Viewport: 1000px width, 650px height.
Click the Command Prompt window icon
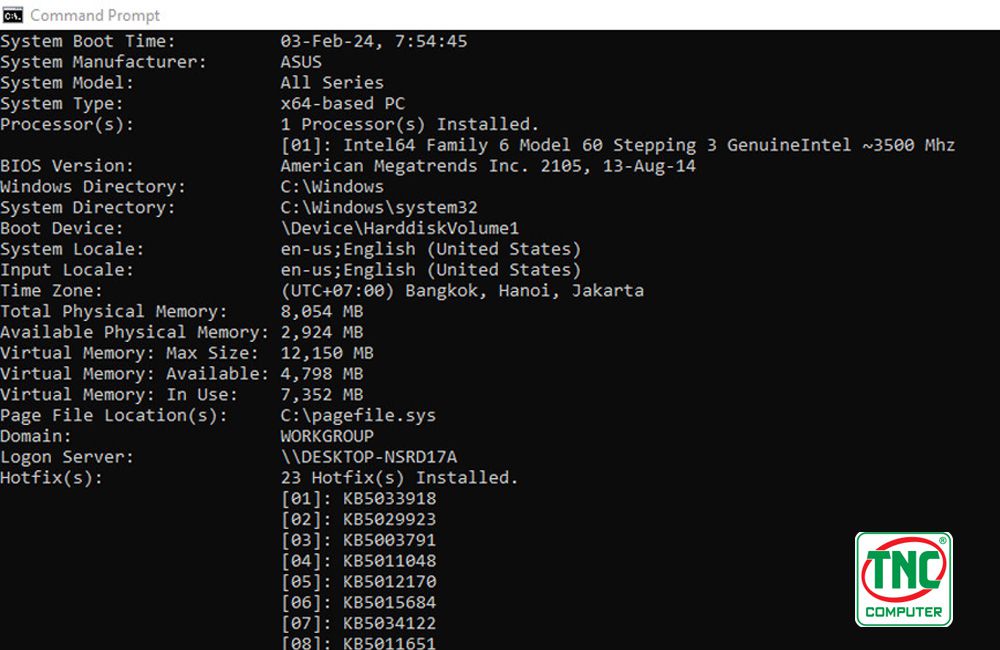coord(12,15)
